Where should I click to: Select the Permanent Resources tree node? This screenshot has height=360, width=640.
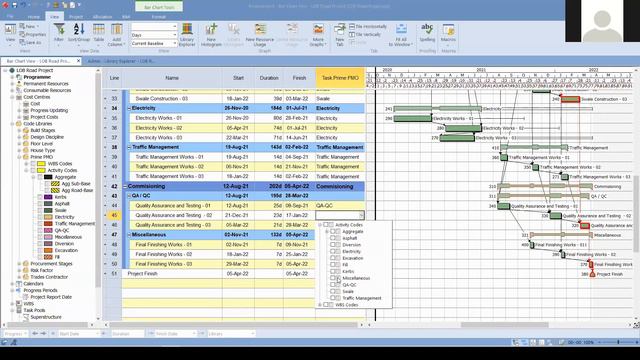tap(46, 84)
